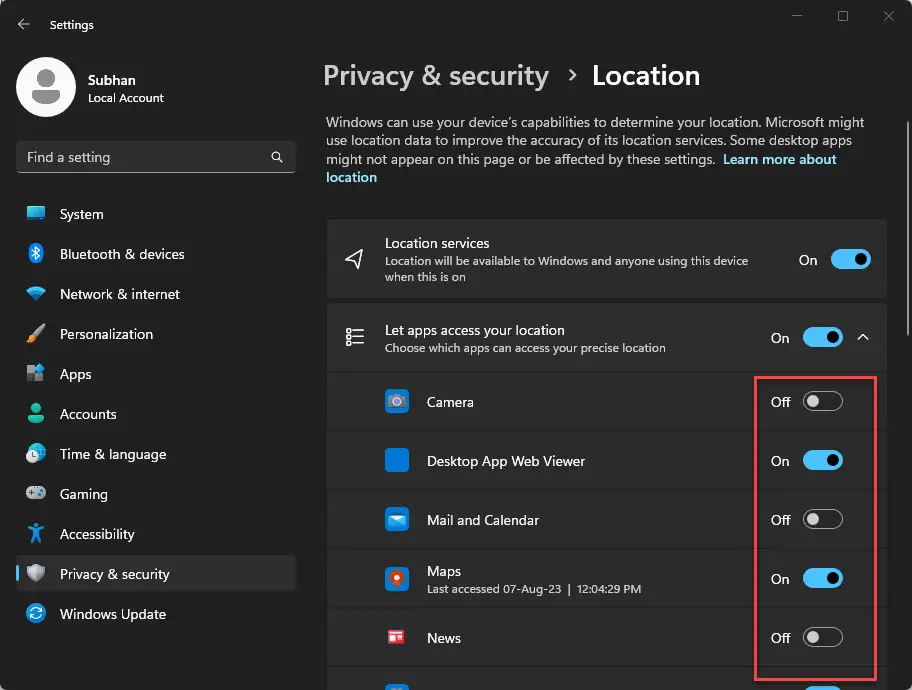912x690 pixels.
Task: Click the Location services arrow icon
Action: [354, 259]
